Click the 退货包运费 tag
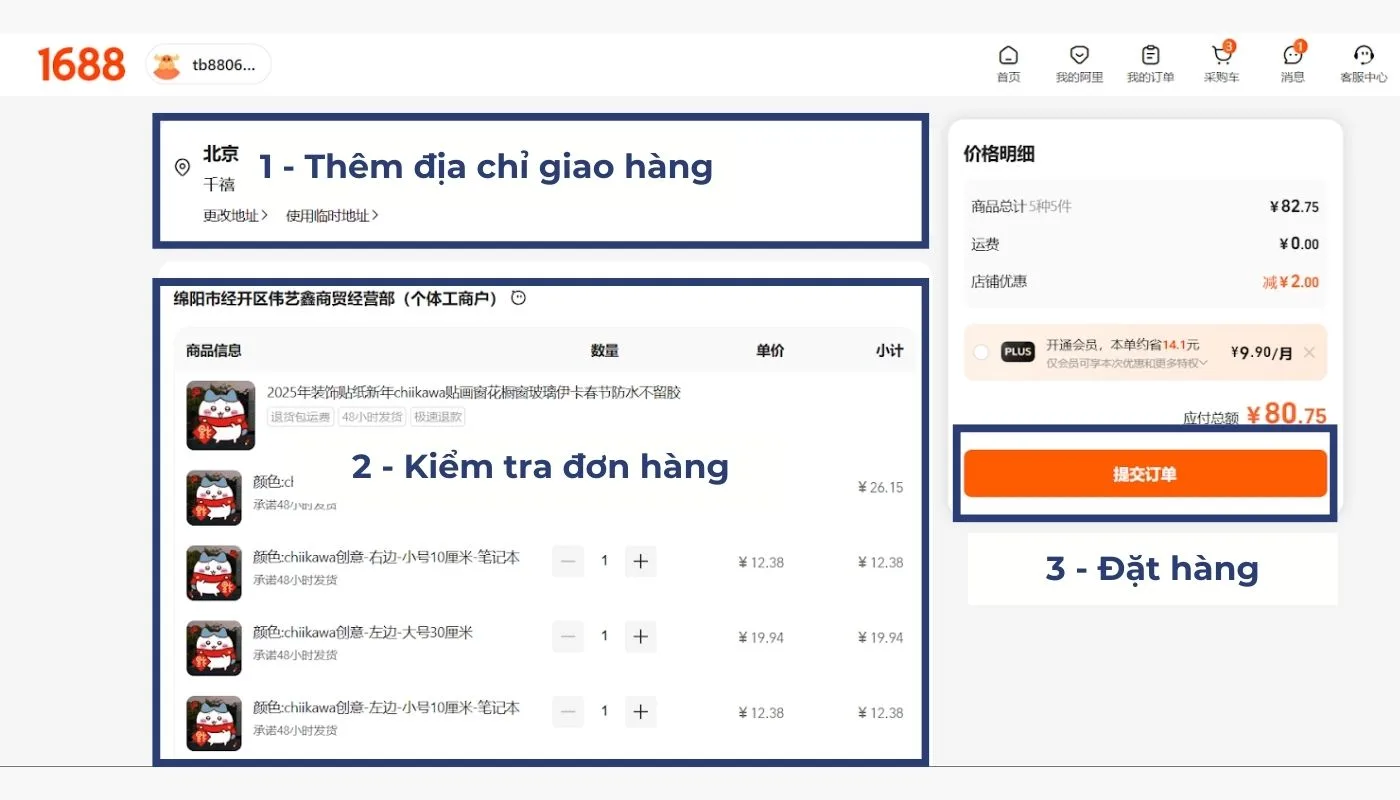The width and height of the screenshot is (1400, 800). 300,417
